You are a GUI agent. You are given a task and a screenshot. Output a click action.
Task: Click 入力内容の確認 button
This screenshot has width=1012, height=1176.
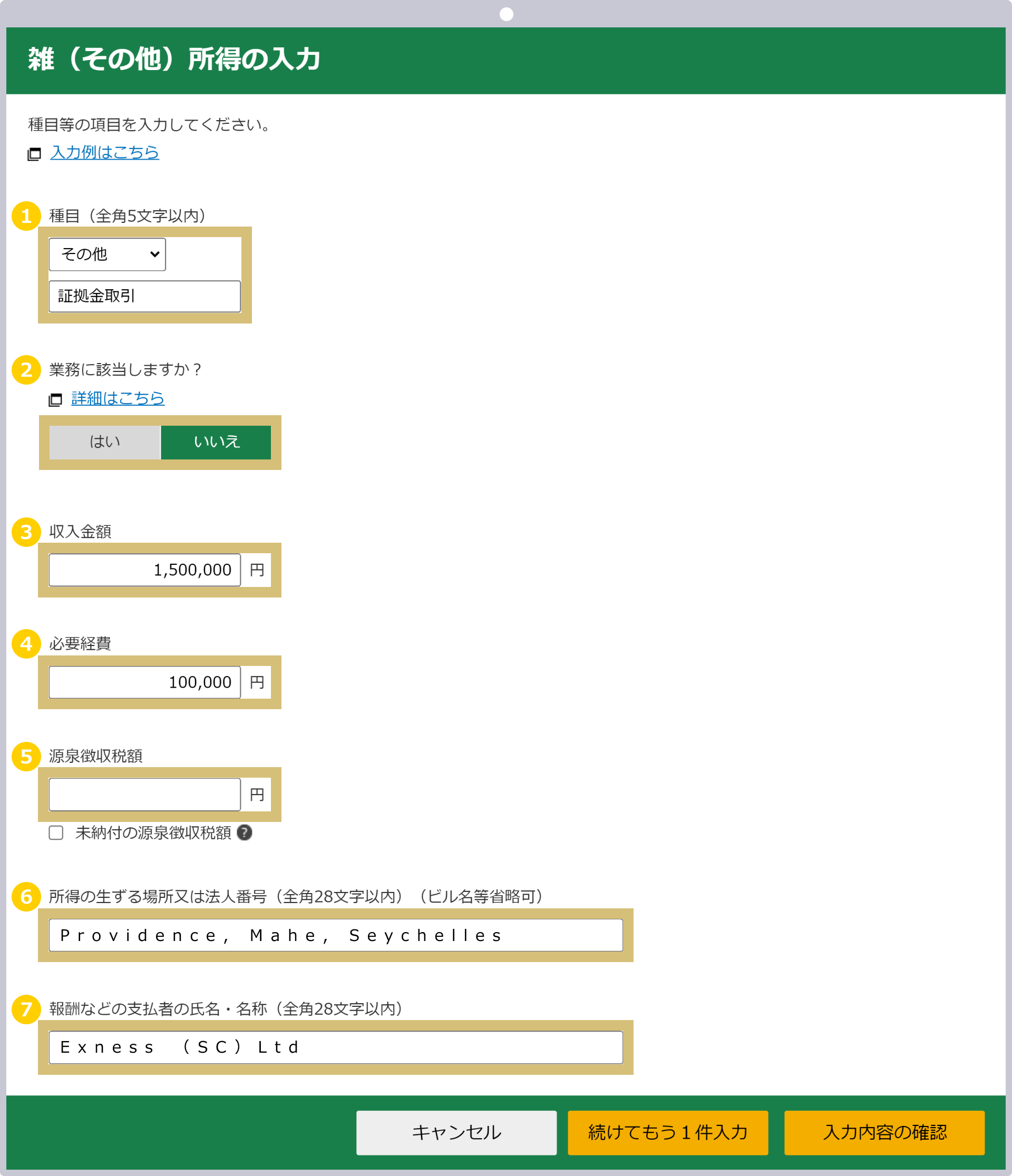pos(885,1133)
